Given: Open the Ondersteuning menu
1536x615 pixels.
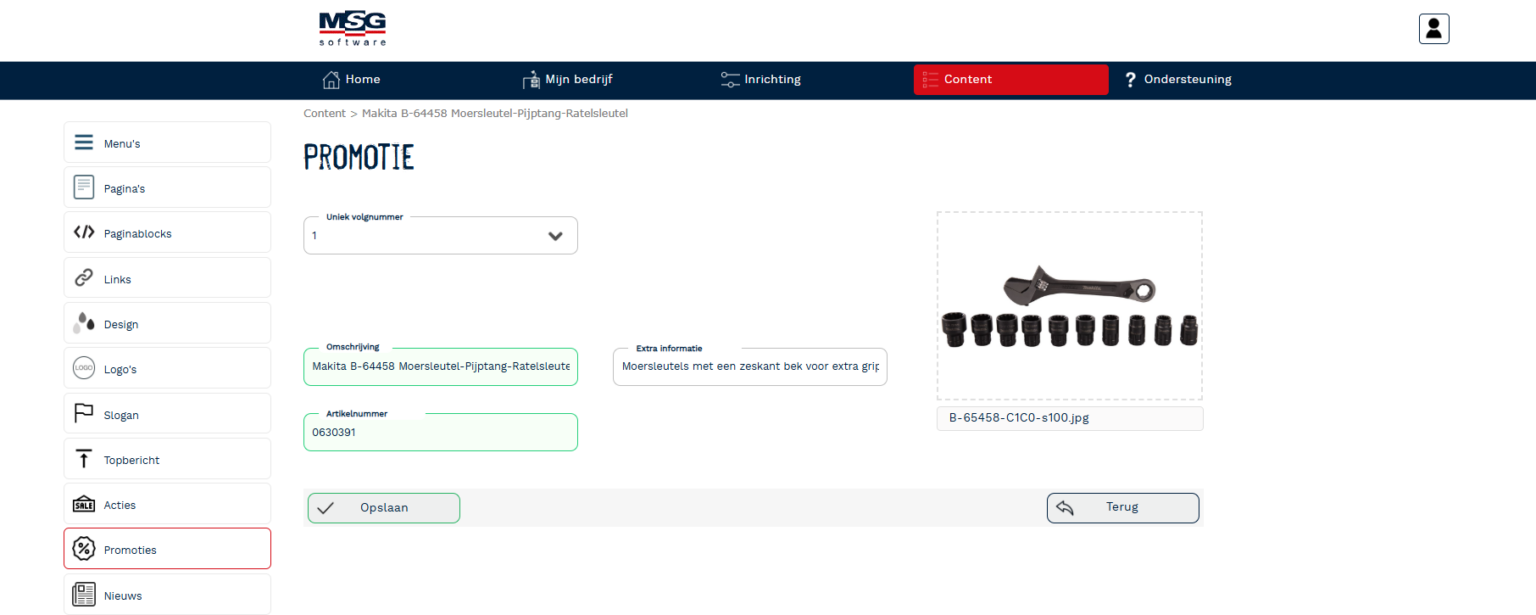Looking at the screenshot, I should (1178, 80).
